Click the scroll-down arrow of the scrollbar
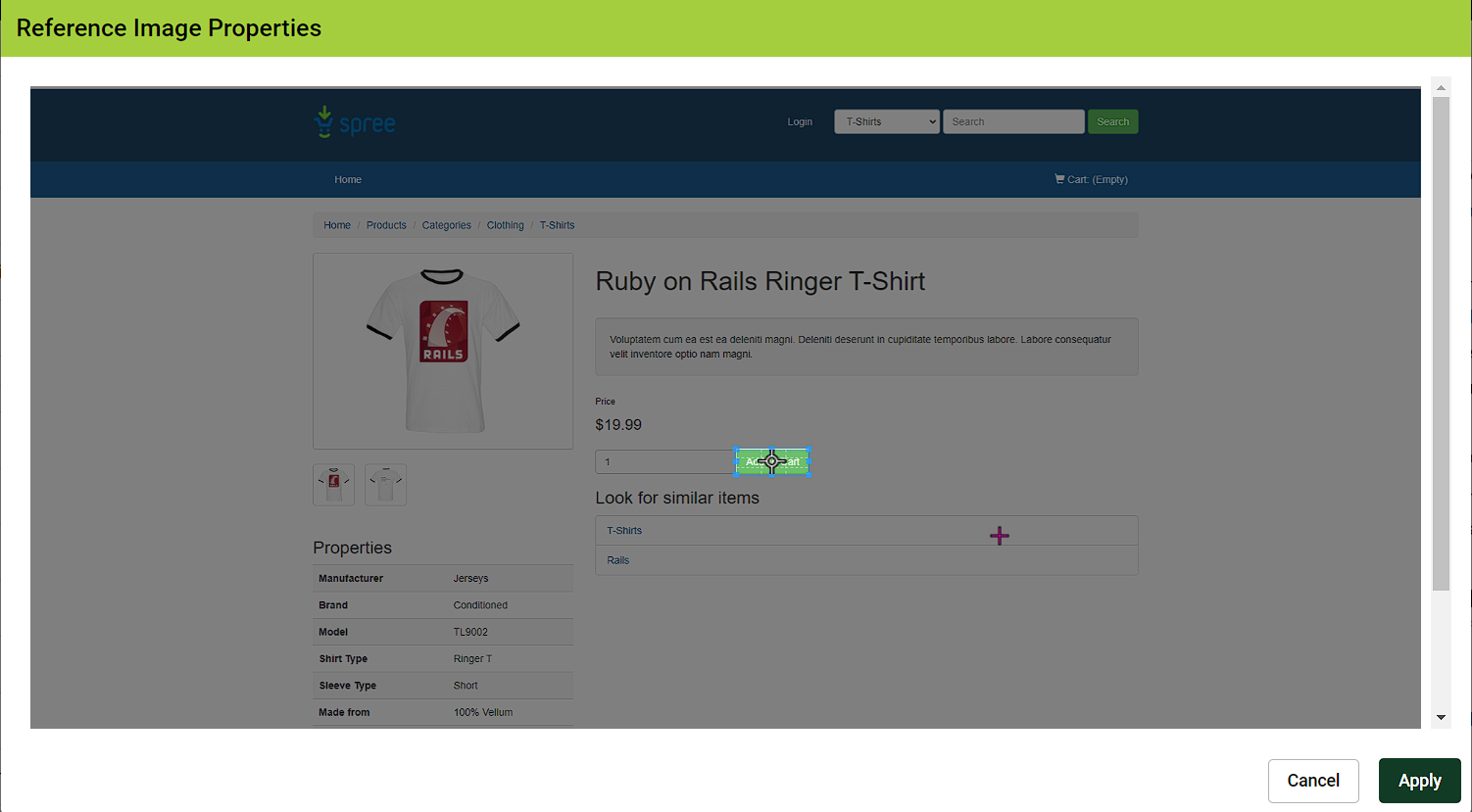This screenshot has width=1472, height=812. pyautogui.click(x=1441, y=717)
